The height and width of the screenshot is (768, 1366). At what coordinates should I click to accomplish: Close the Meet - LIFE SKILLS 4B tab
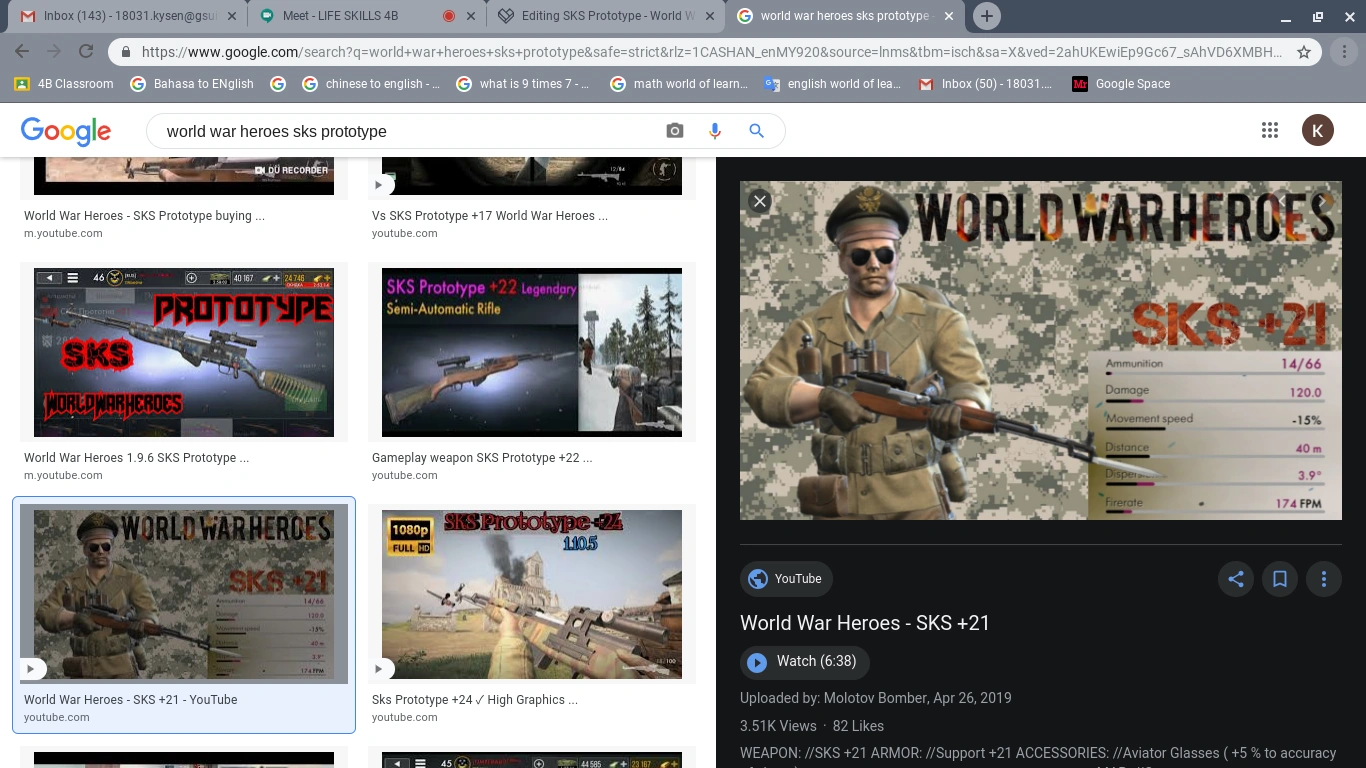471,16
